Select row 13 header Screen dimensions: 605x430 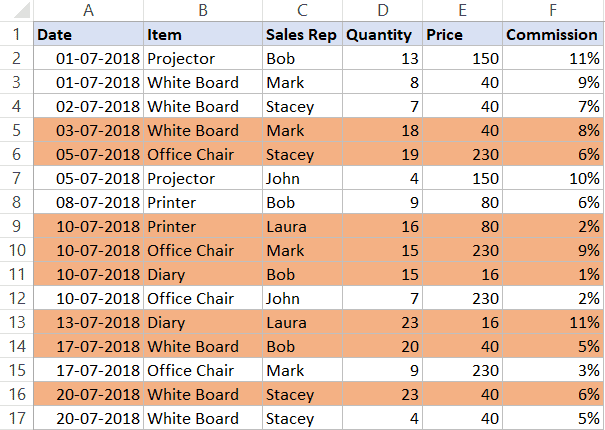17,322
